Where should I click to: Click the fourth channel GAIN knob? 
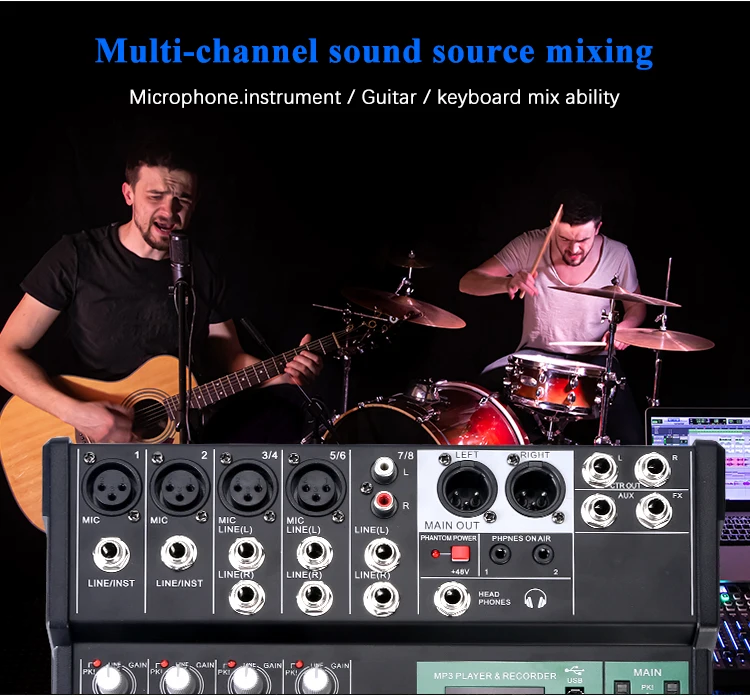pos(314,681)
